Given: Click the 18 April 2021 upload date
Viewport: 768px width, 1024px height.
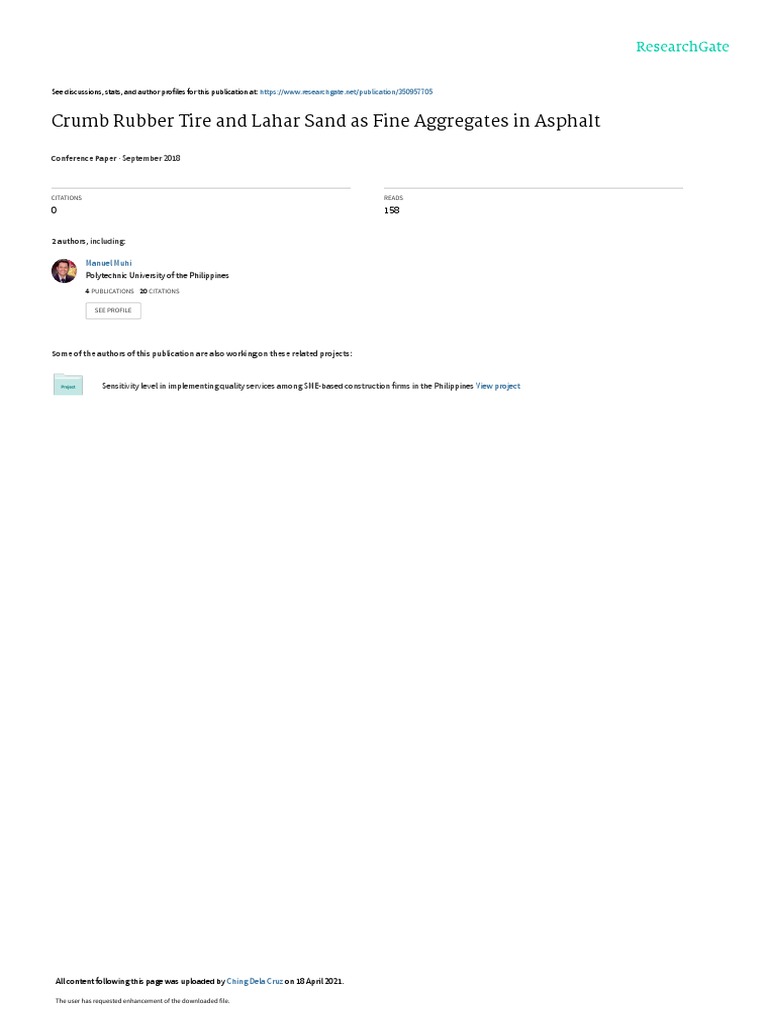Looking at the screenshot, I should tap(319, 981).
